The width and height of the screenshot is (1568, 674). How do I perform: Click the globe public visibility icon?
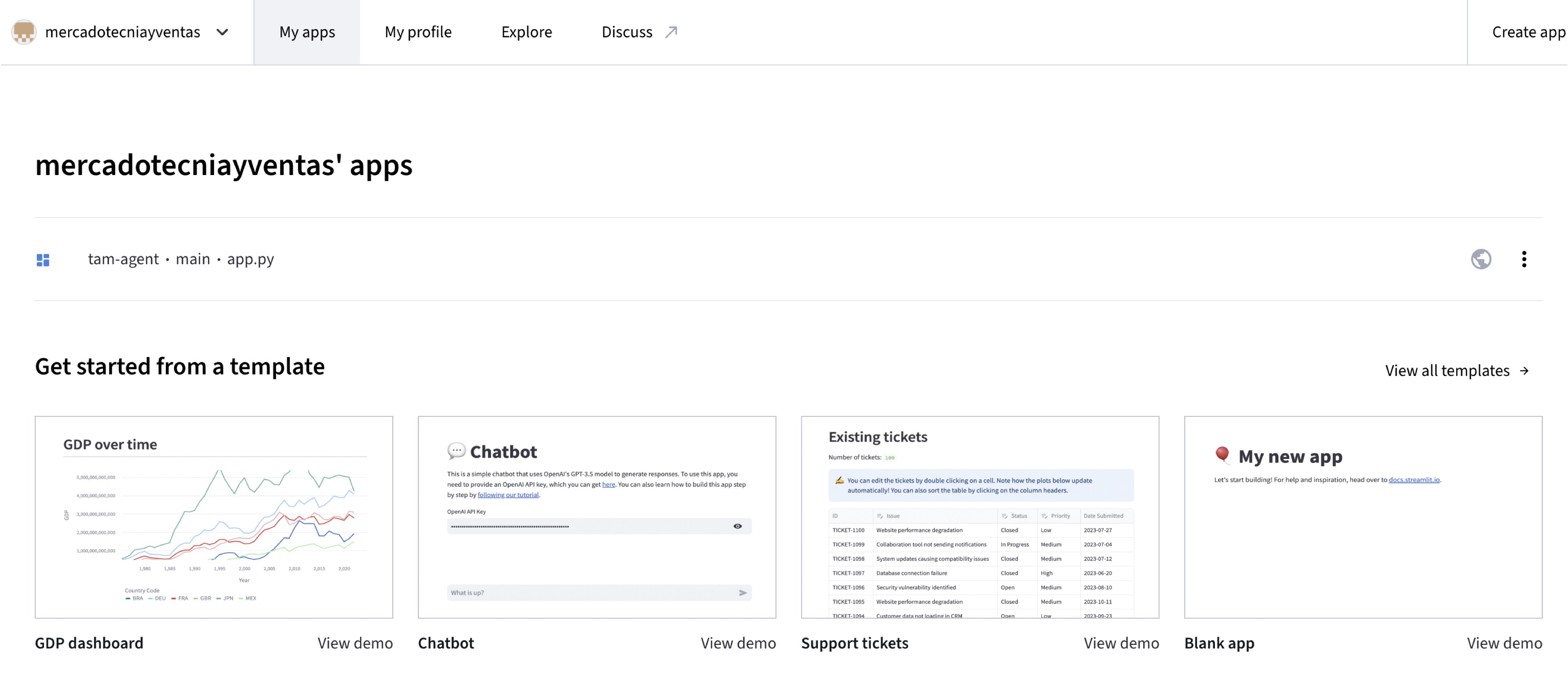(1480, 259)
